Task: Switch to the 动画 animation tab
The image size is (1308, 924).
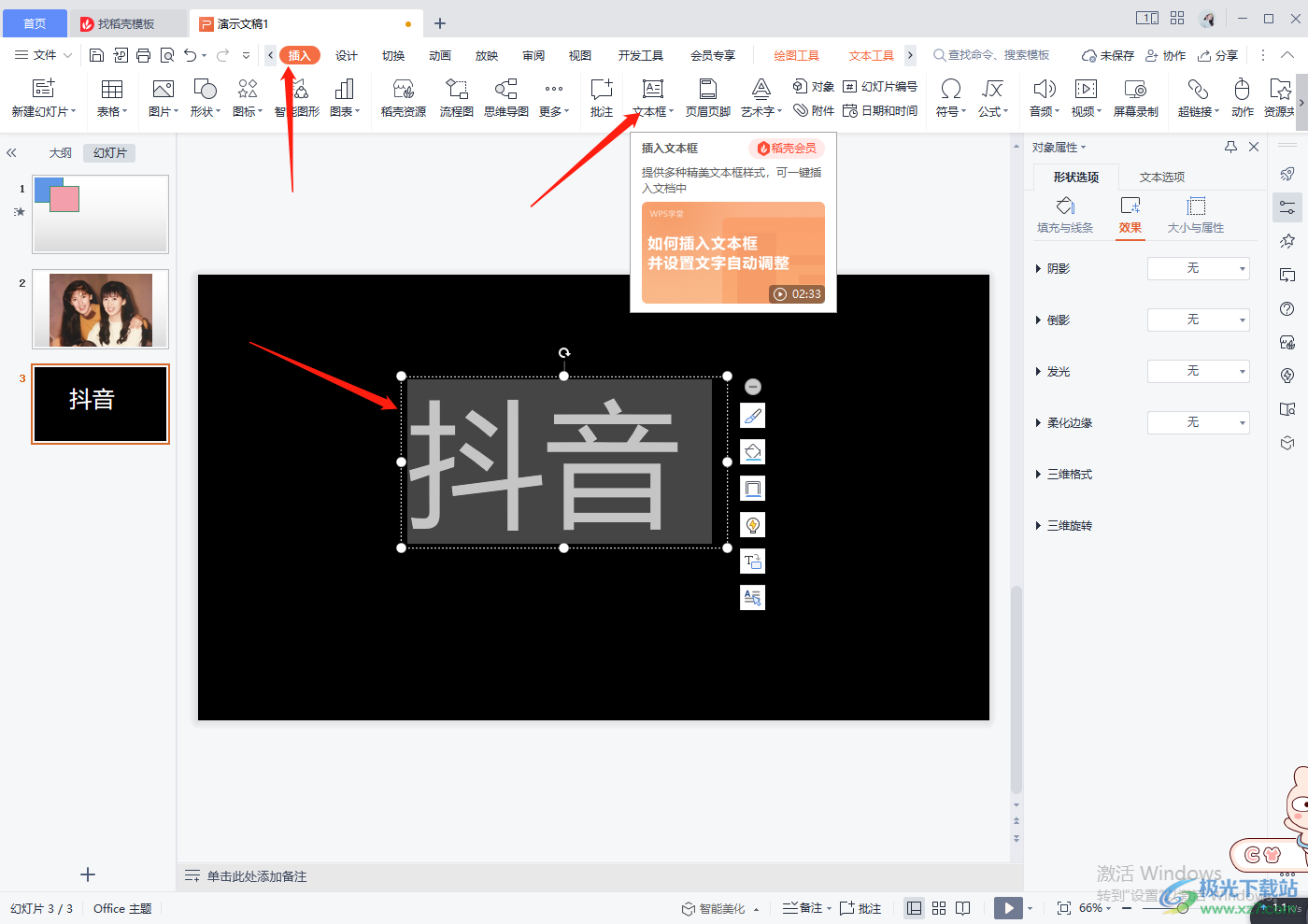Action: (440, 56)
